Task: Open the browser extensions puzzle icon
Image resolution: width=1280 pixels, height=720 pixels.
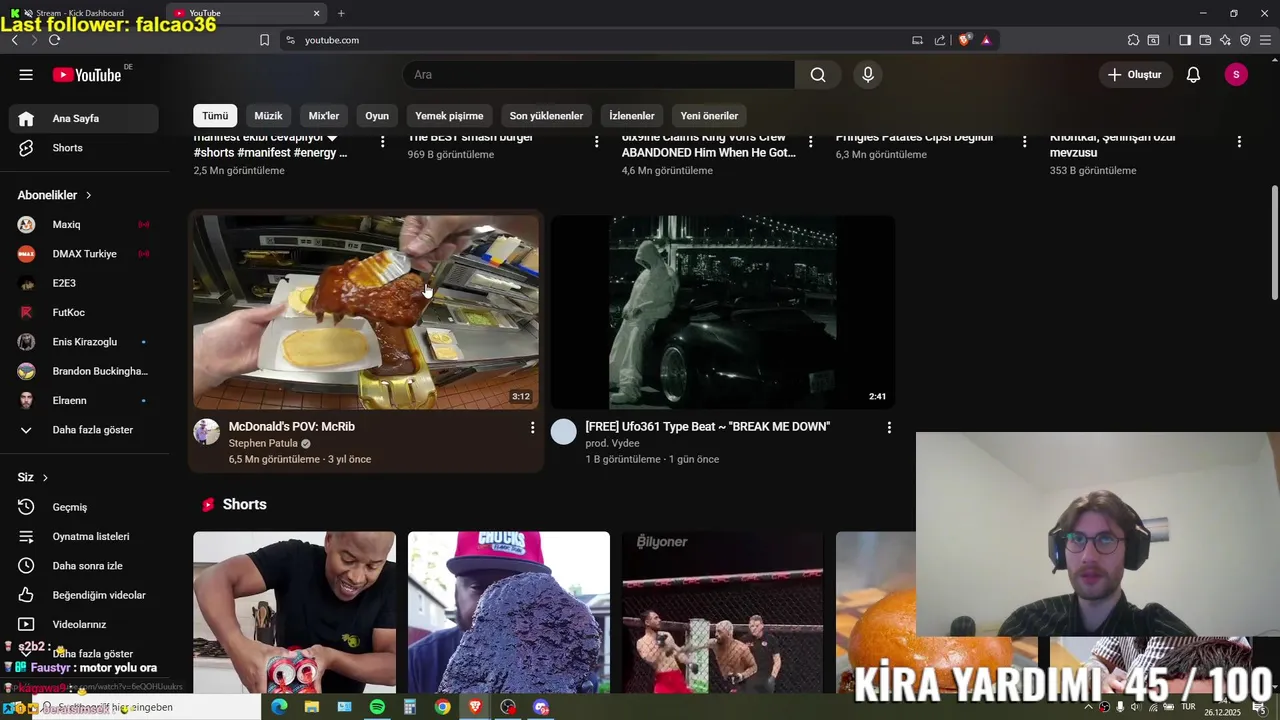Action: (x=1133, y=40)
